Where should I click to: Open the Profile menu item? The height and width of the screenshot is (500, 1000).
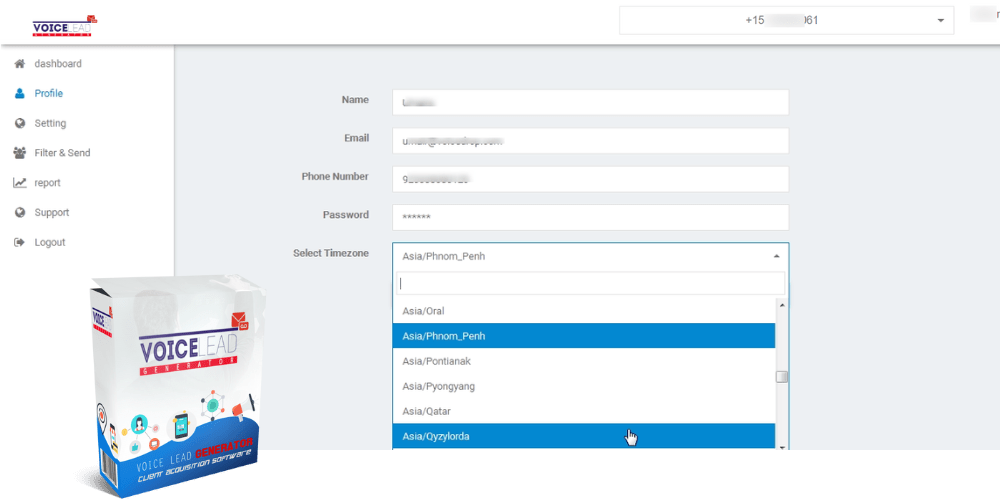(48, 93)
